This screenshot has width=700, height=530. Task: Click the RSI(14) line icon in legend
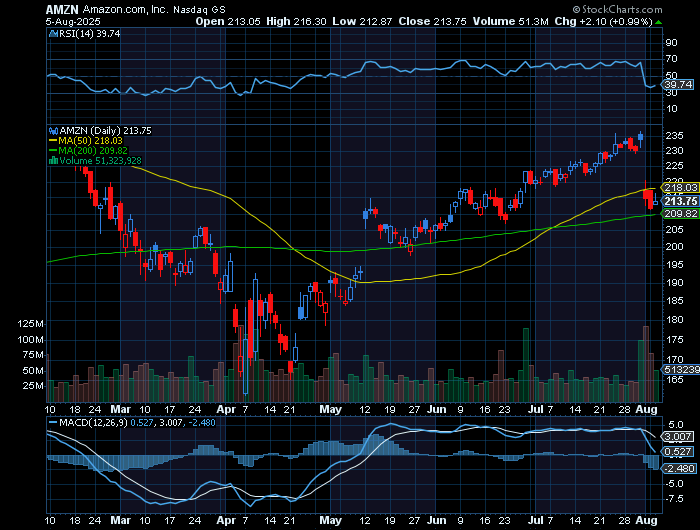53,33
